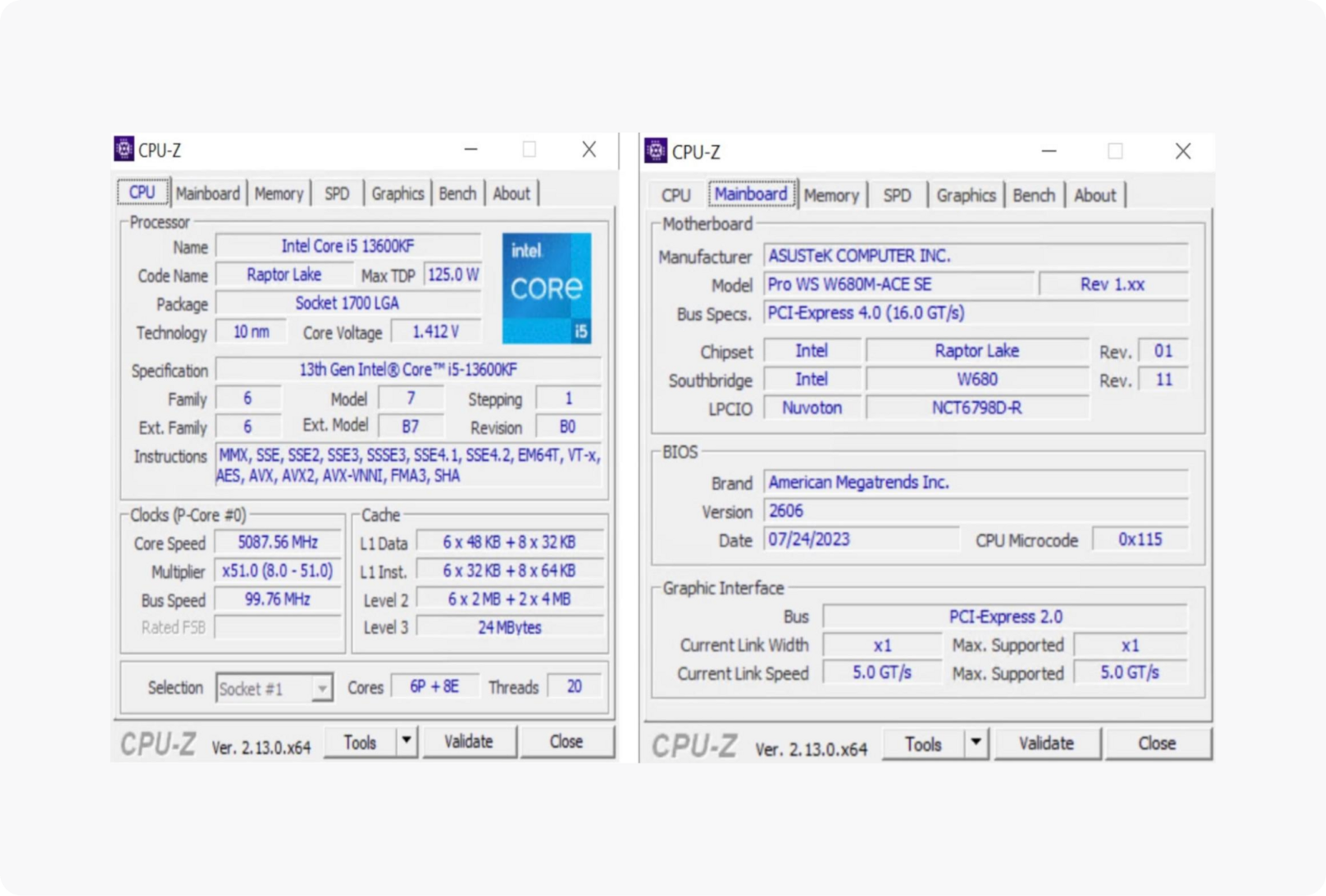Click the Close button in left window
1326x896 pixels.
click(x=566, y=741)
